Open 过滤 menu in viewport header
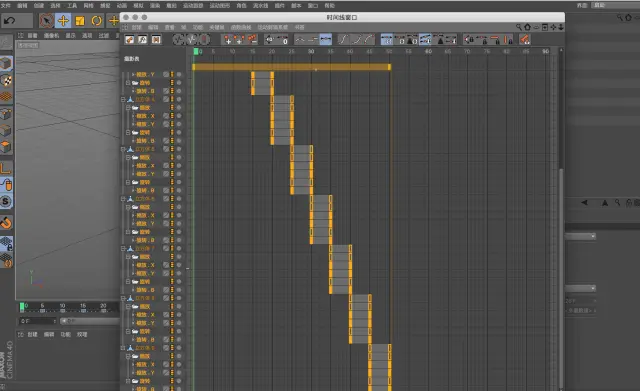The image size is (640, 391). pyautogui.click(x=104, y=36)
